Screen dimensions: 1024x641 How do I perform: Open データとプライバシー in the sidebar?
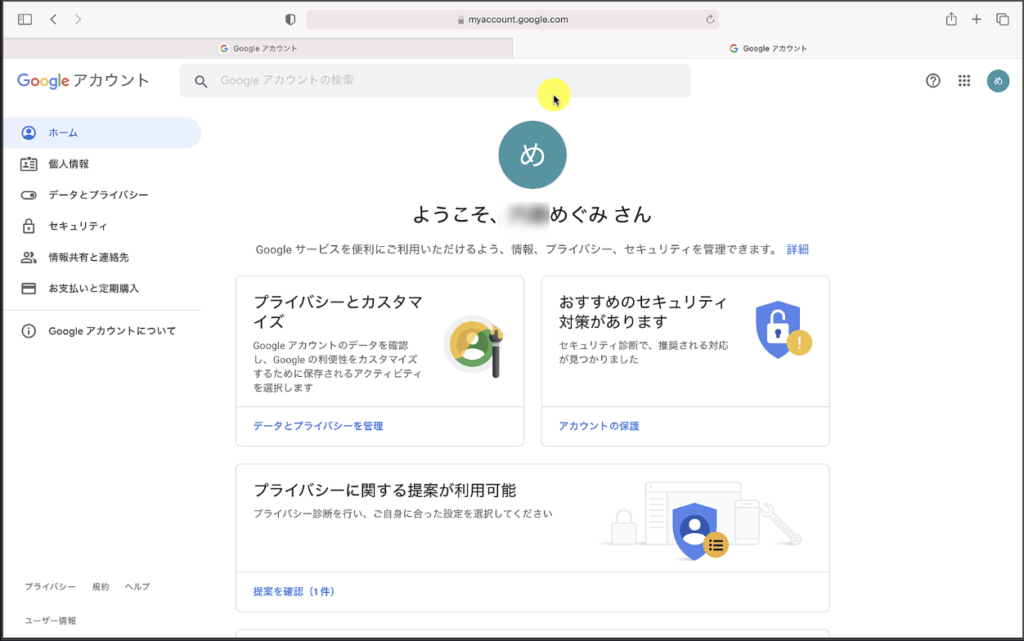click(102, 195)
